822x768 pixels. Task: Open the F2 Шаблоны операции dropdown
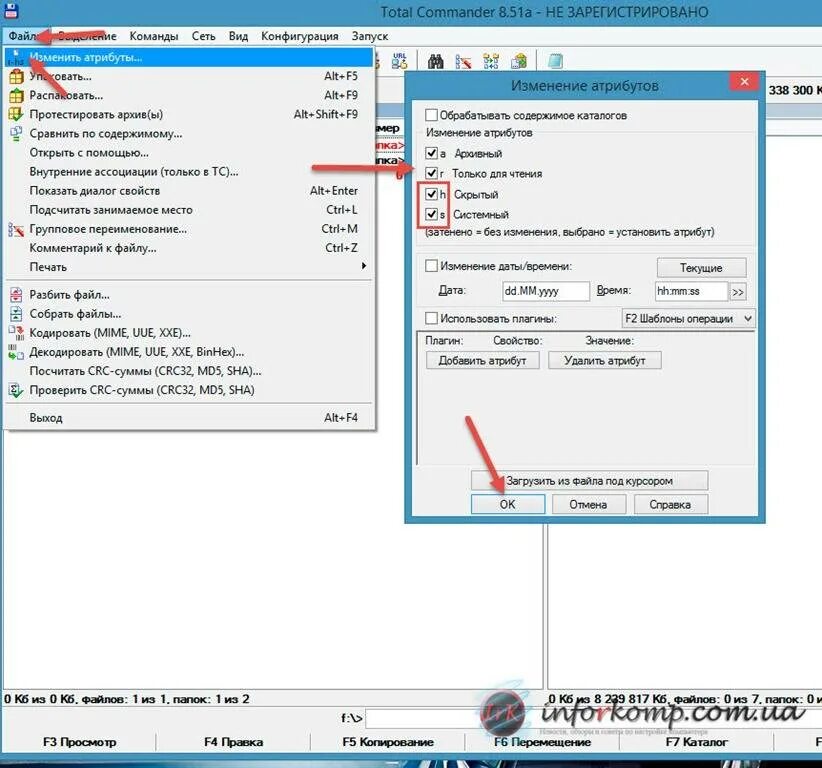(x=688, y=318)
